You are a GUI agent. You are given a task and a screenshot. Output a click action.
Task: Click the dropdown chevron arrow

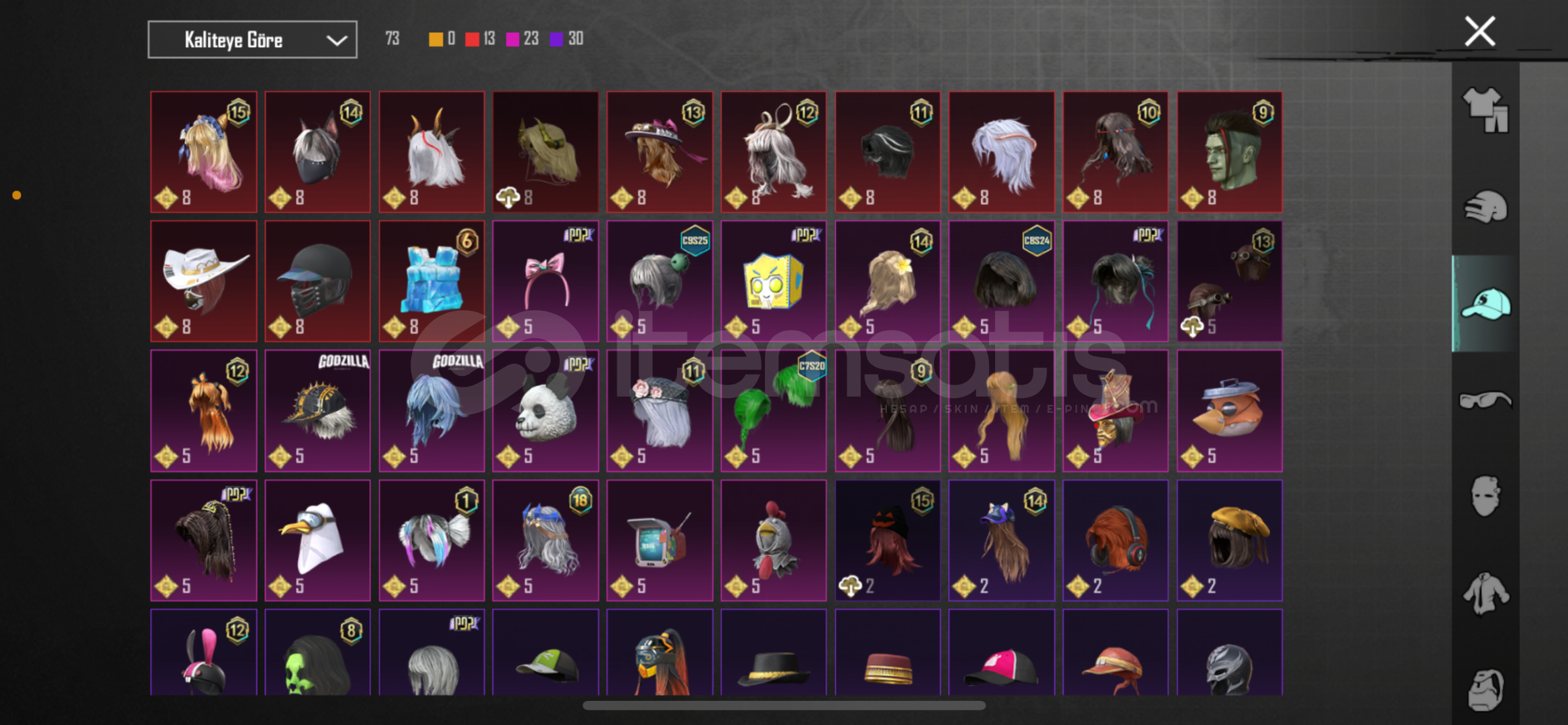click(336, 40)
